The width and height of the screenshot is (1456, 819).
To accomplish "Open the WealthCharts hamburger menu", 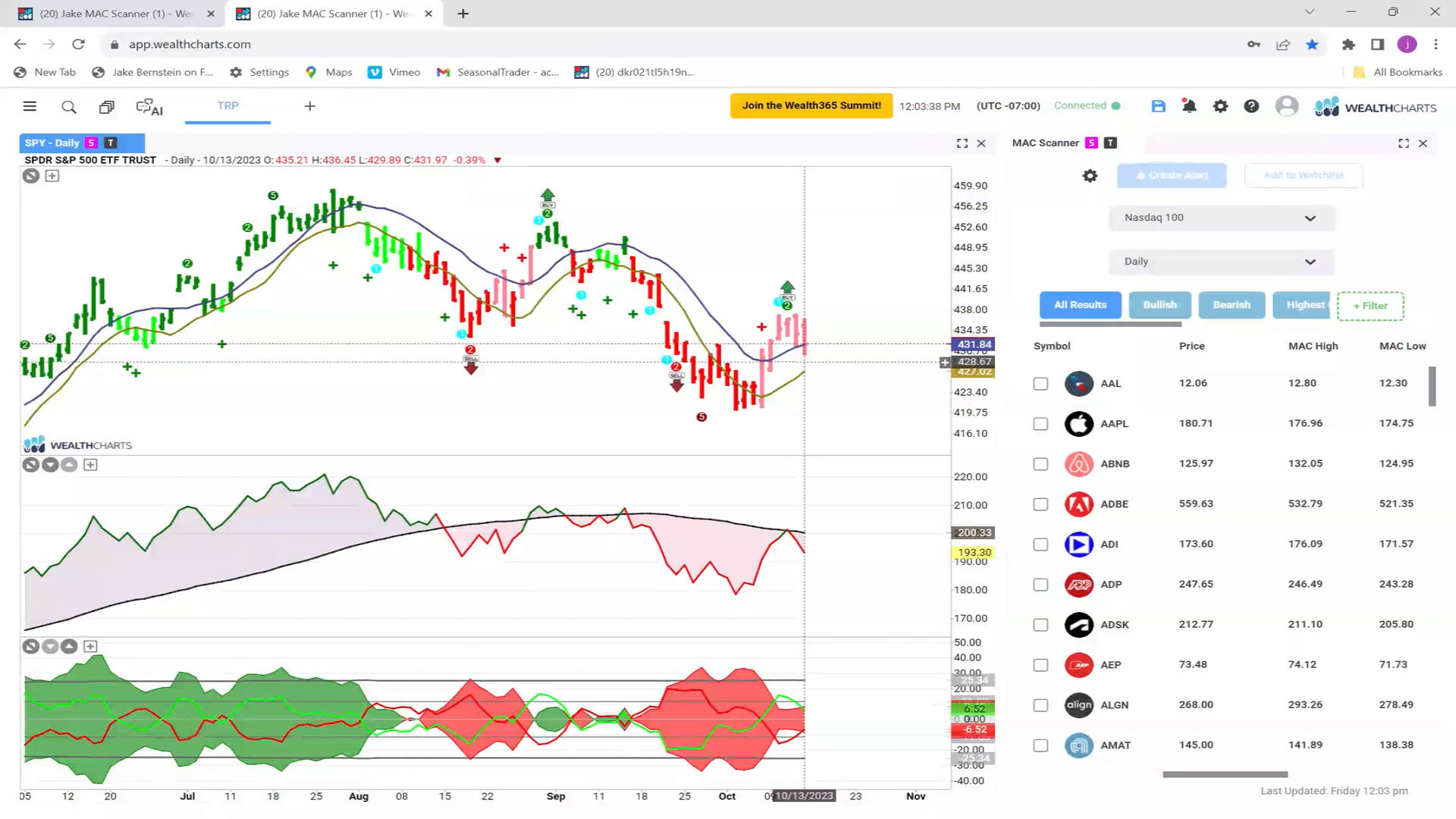I will [x=30, y=106].
